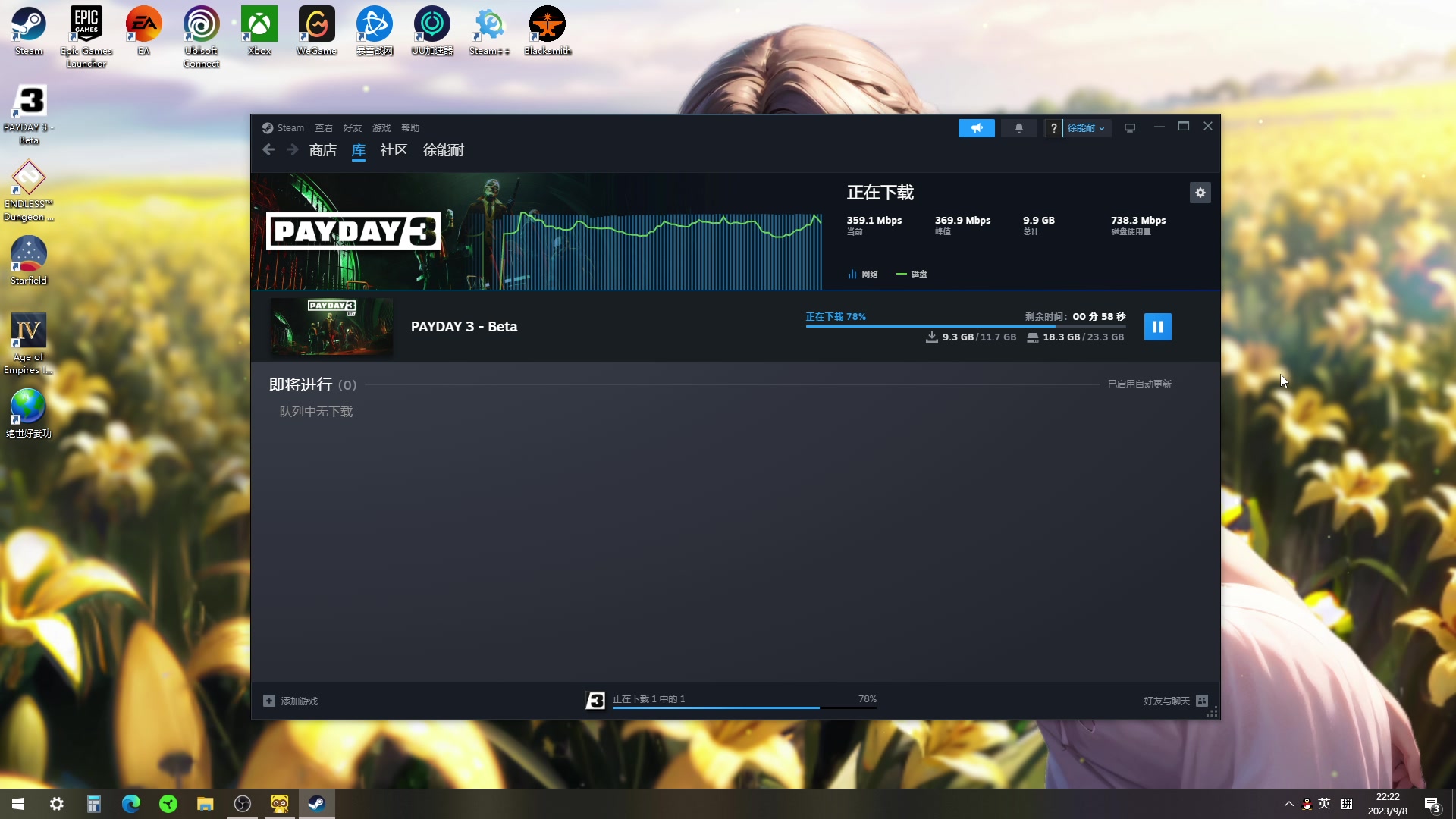Open the 徐能耐 profile tab

(x=443, y=150)
